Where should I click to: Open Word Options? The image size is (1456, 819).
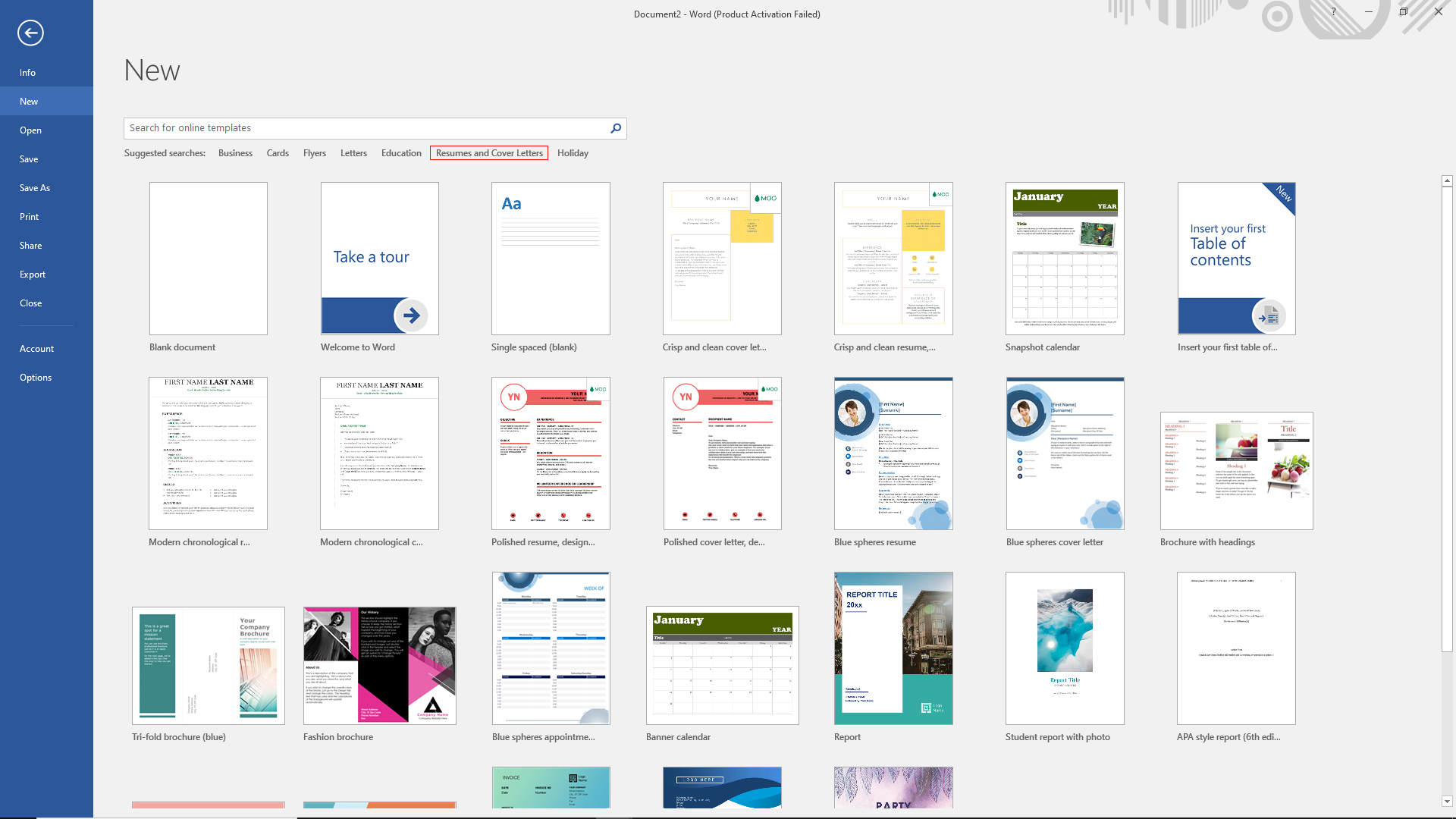46,377
